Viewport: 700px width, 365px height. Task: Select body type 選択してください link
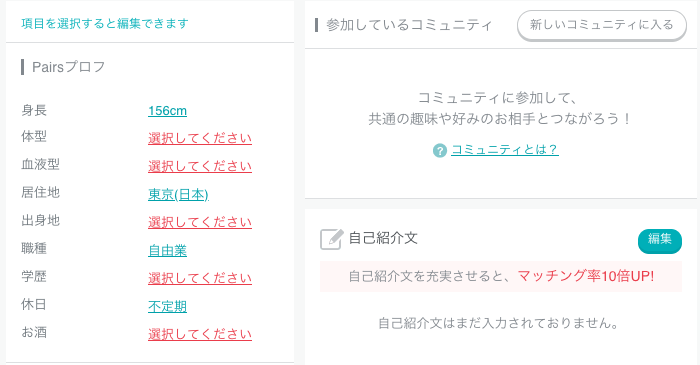coord(200,138)
